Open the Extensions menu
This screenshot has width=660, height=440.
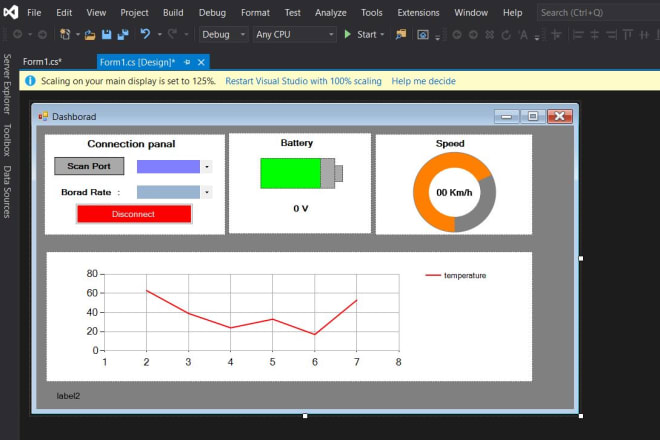click(418, 13)
